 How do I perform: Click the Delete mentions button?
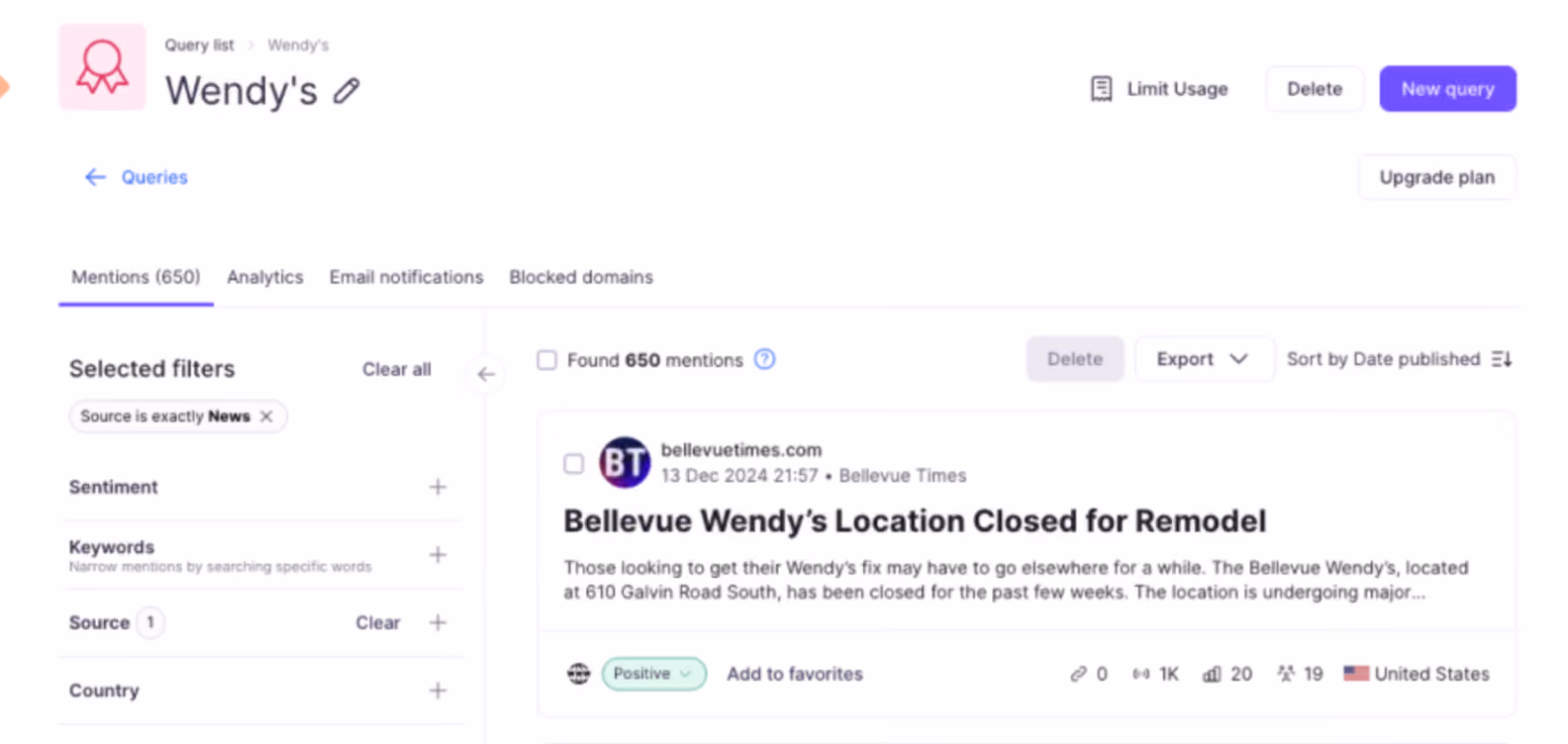pos(1075,359)
